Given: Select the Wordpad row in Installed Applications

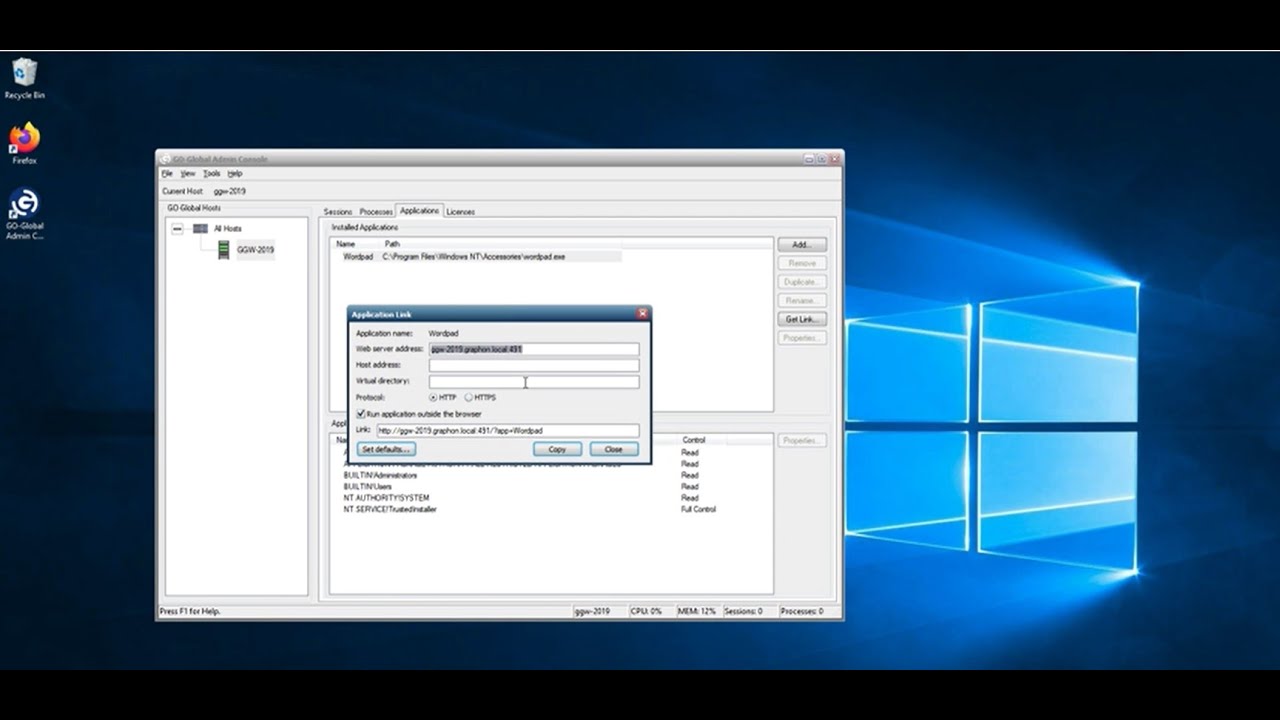Looking at the screenshot, I should (478, 257).
